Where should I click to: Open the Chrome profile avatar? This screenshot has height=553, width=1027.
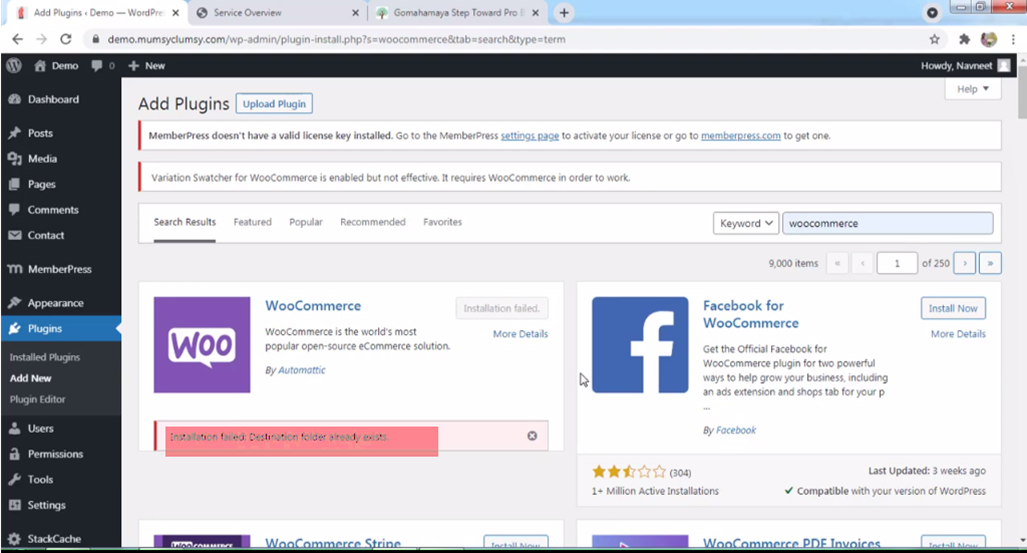pyautogui.click(x=988, y=39)
